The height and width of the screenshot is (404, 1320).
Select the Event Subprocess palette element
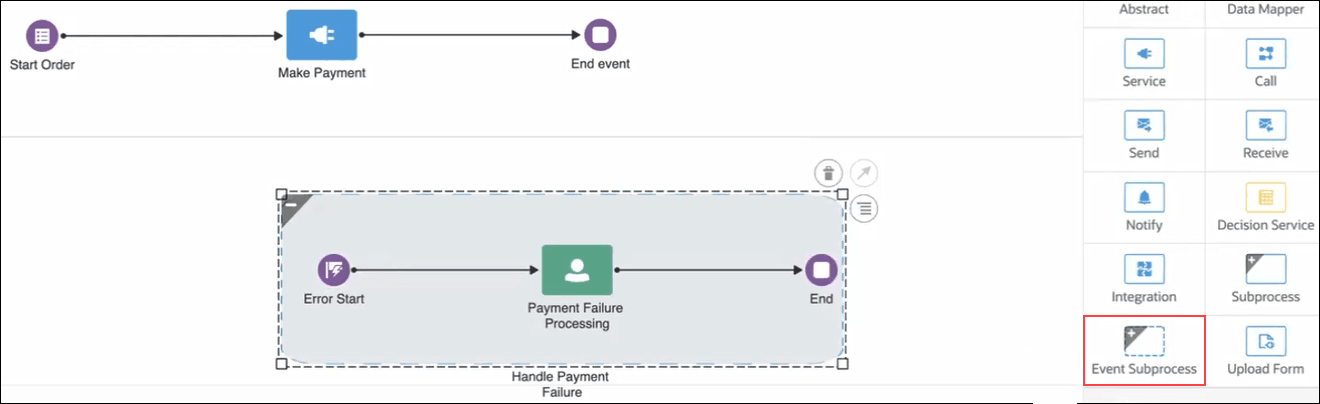coord(1144,342)
